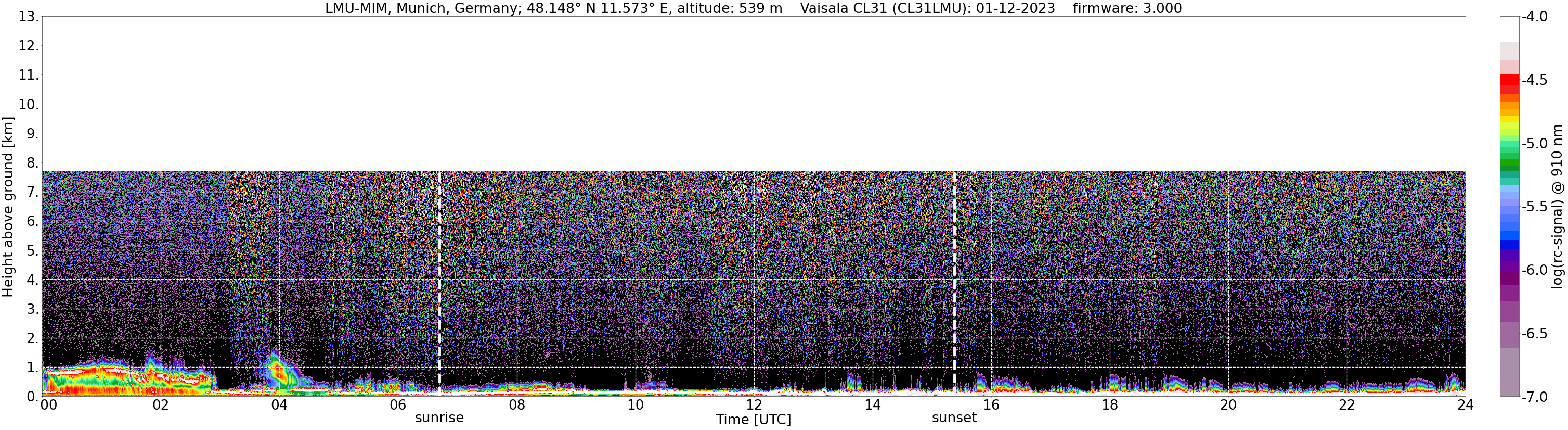Click the 'Vaisala CL31 (CL31LMU): 01-12-2023' title text
The width and height of the screenshot is (1568, 430).
pos(928,8)
